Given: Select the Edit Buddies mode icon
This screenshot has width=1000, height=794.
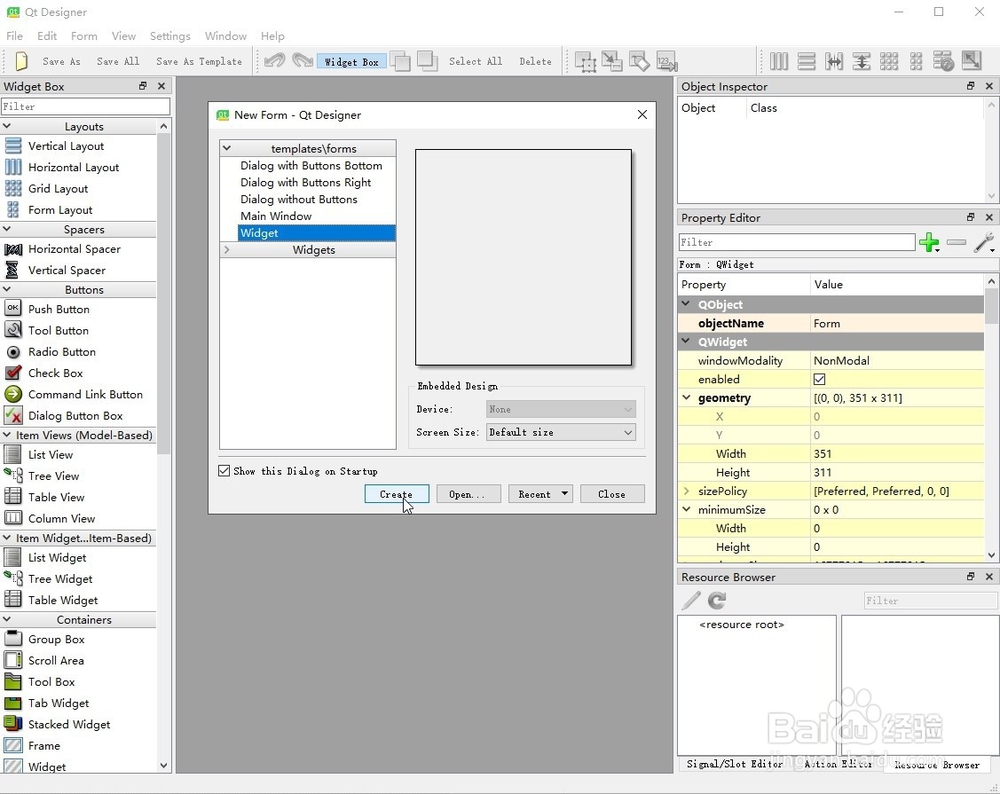Looking at the screenshot, I should (639, 61).
